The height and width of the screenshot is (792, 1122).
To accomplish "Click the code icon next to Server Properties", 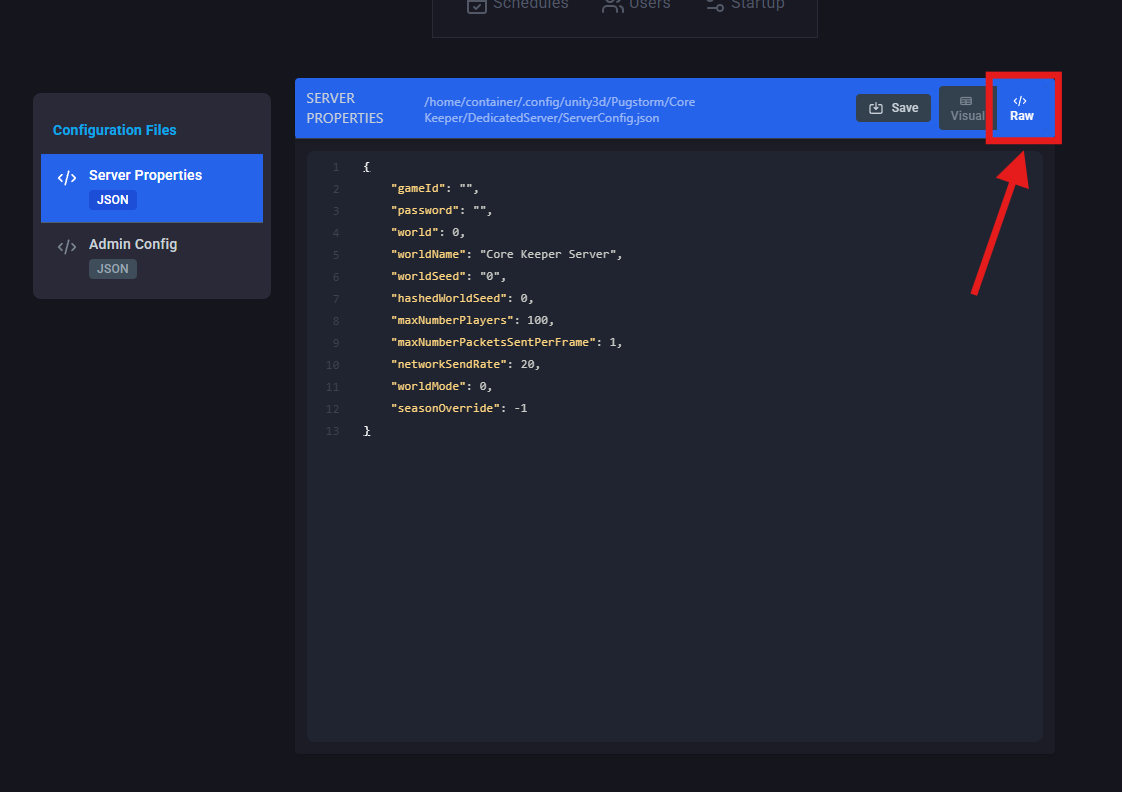I will (67, 177).
